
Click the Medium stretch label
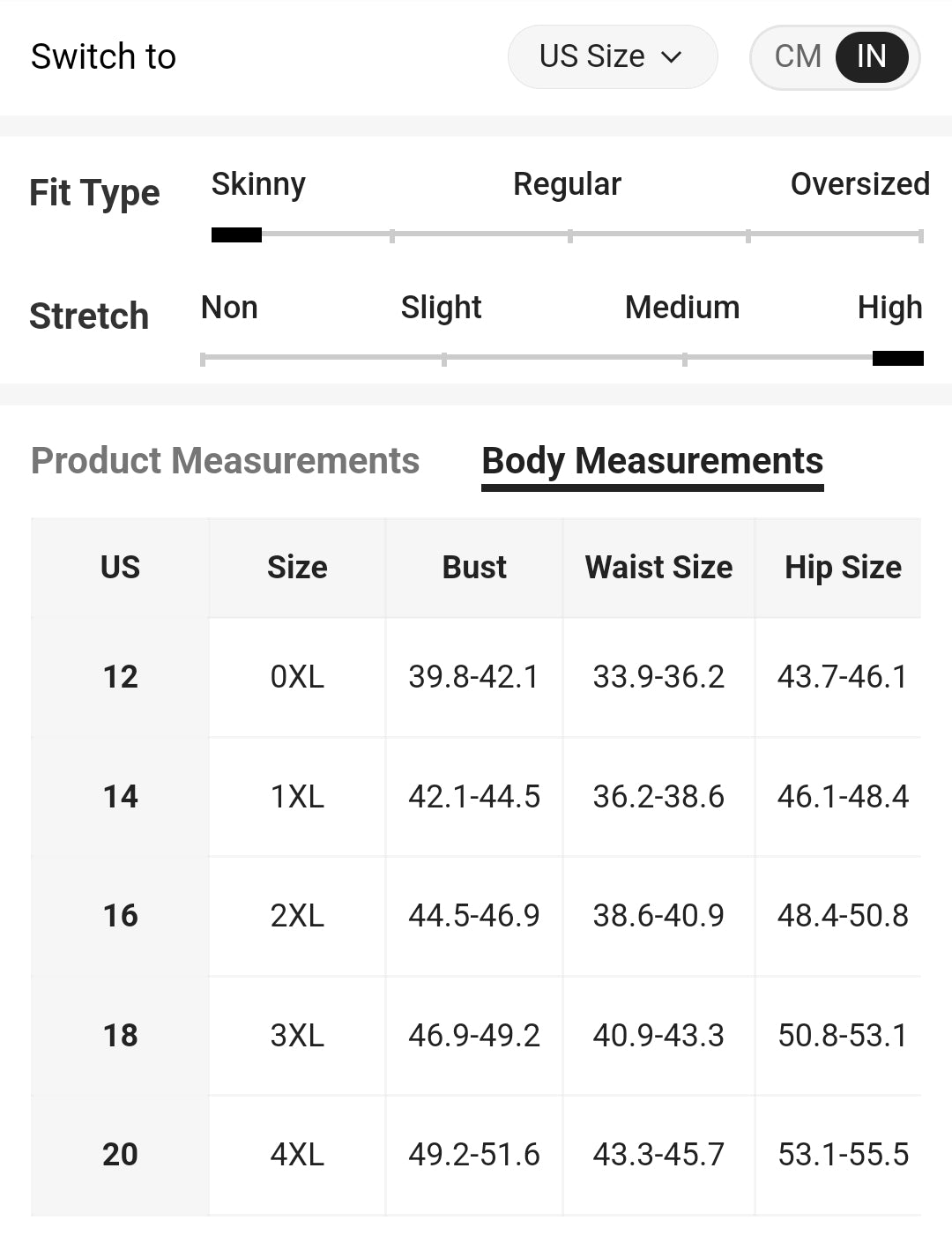(681, 308)
